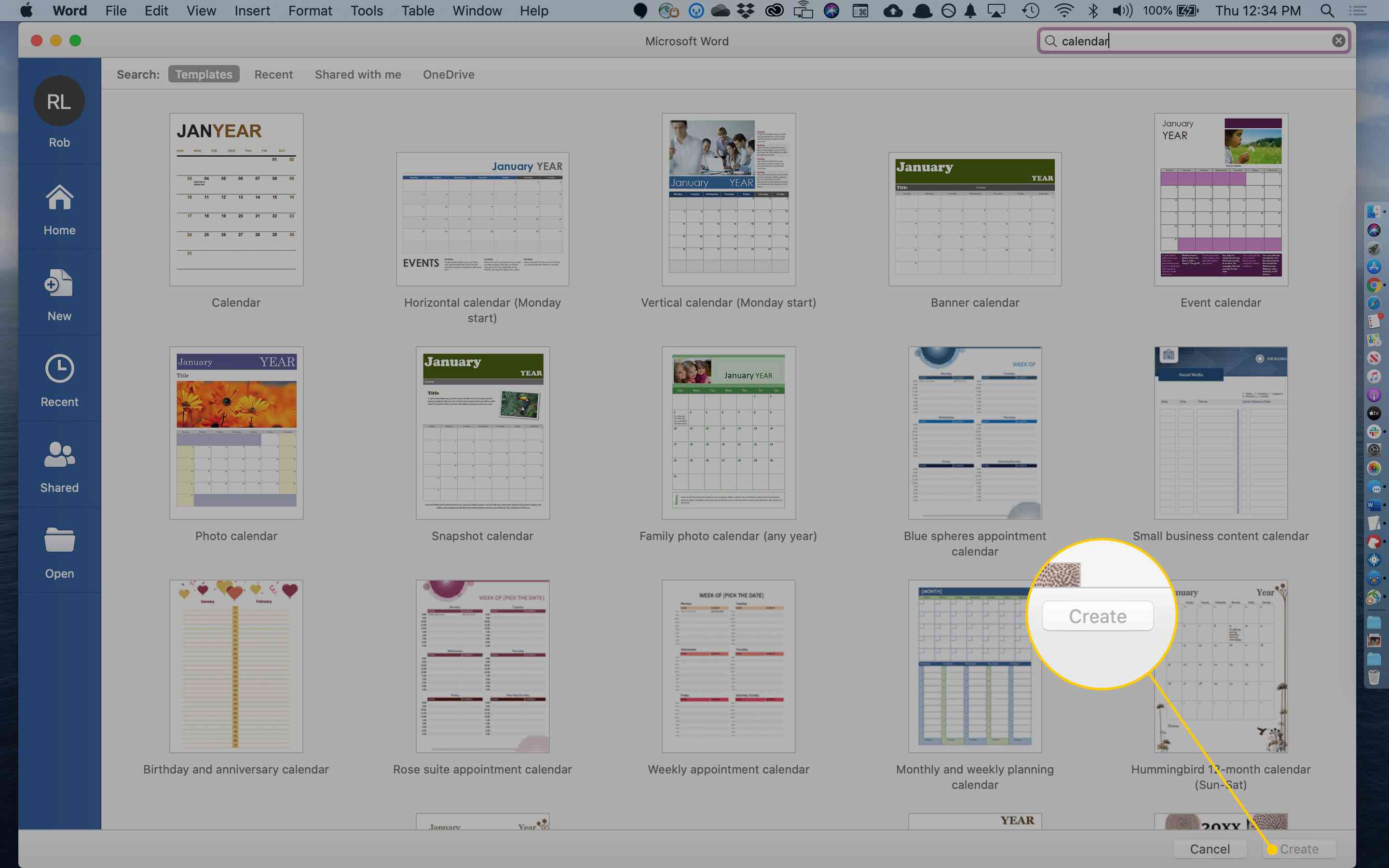Expand the Shared with me tab

click(357, 73)
